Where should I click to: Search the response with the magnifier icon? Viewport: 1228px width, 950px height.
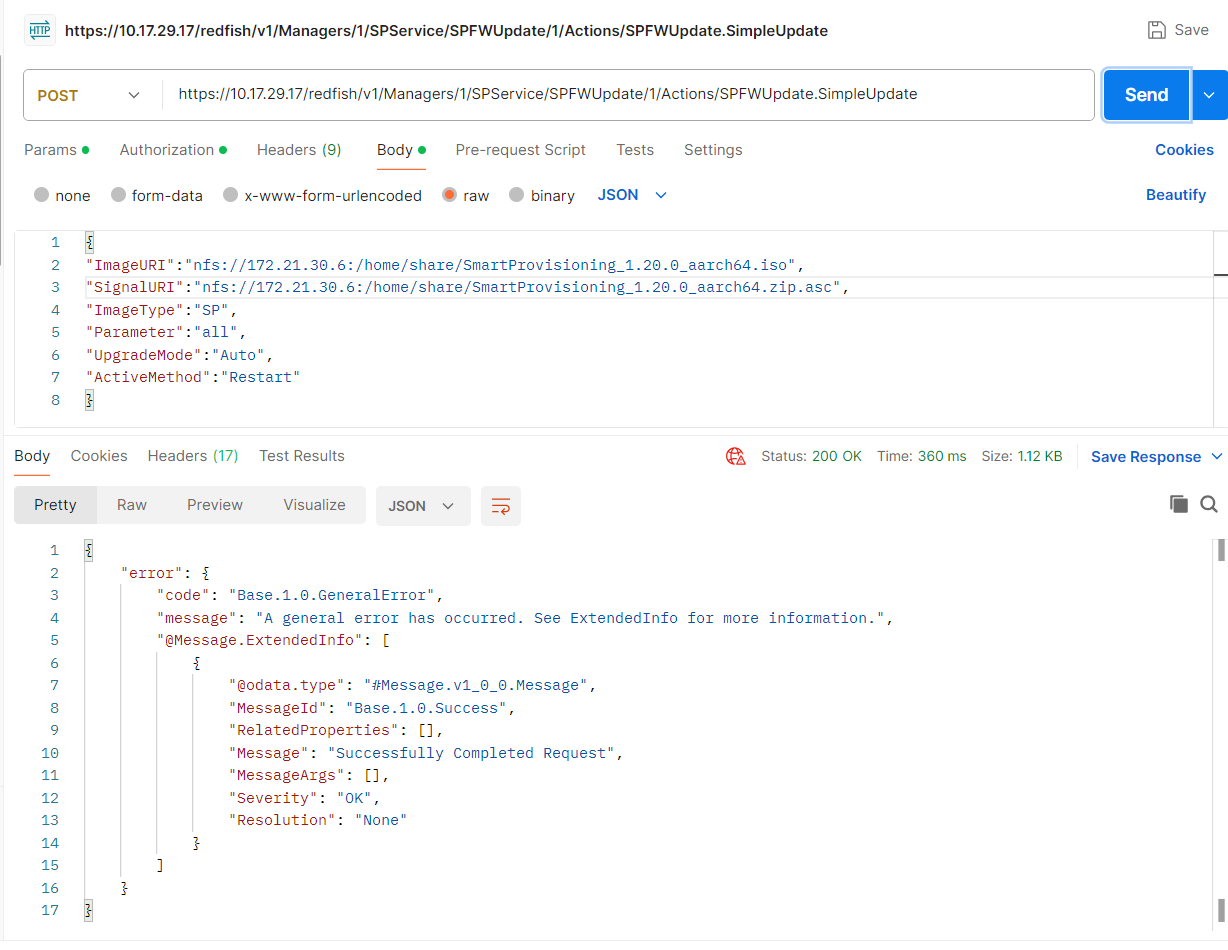tap(1208, 504)
